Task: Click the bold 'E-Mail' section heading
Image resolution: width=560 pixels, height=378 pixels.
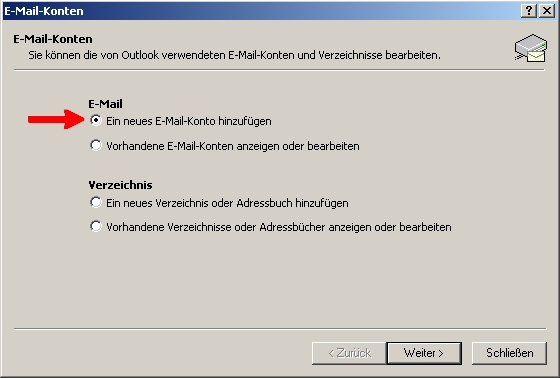Action: click(x=105, y=104)
